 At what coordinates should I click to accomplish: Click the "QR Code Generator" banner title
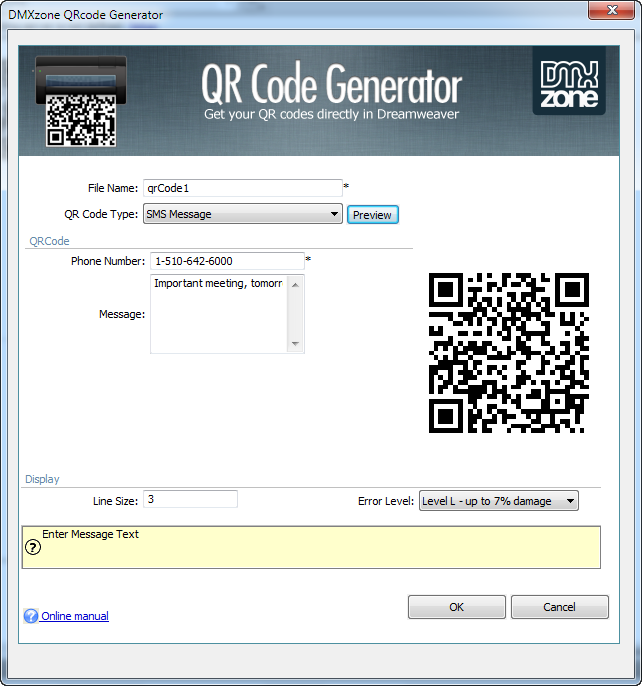331,83
